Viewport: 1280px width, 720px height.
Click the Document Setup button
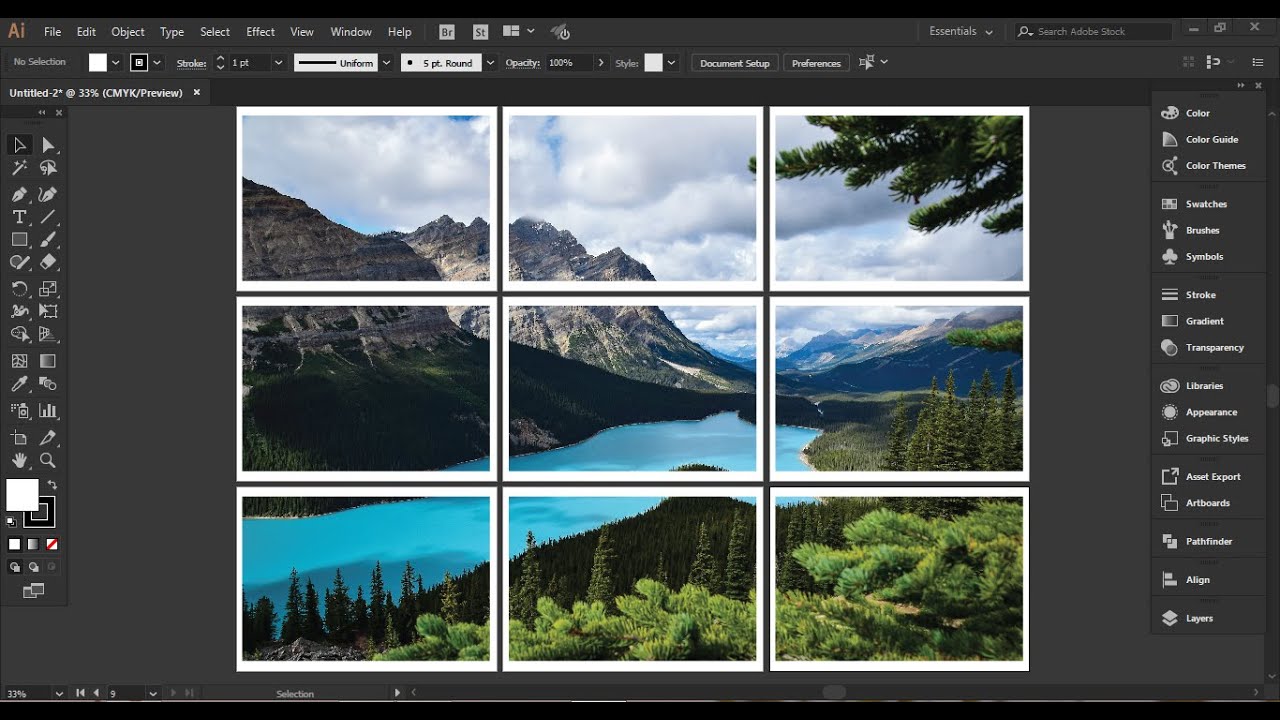point(735,63)
